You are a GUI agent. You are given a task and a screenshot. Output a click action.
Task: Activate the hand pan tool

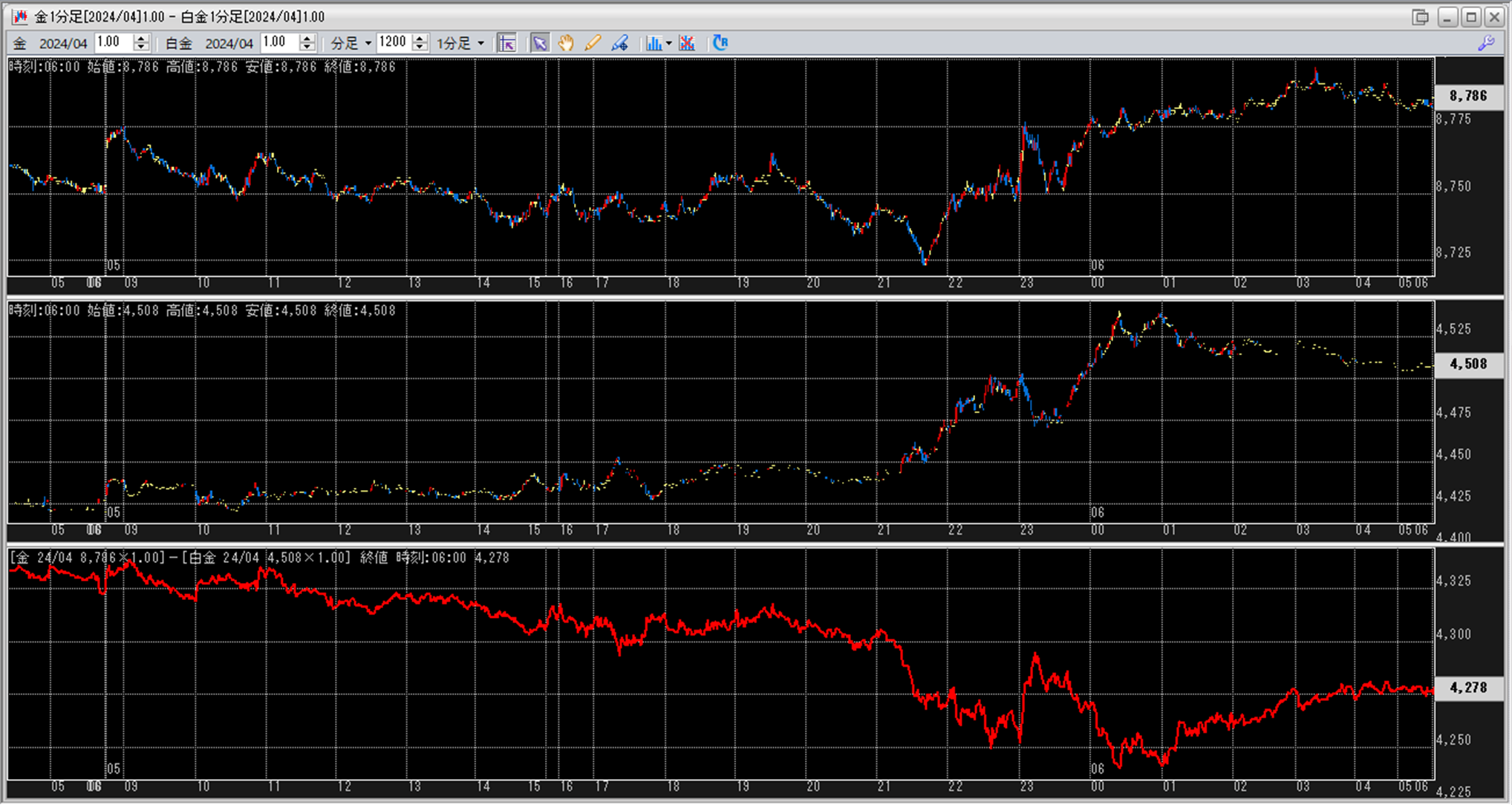tap(566, 43)
